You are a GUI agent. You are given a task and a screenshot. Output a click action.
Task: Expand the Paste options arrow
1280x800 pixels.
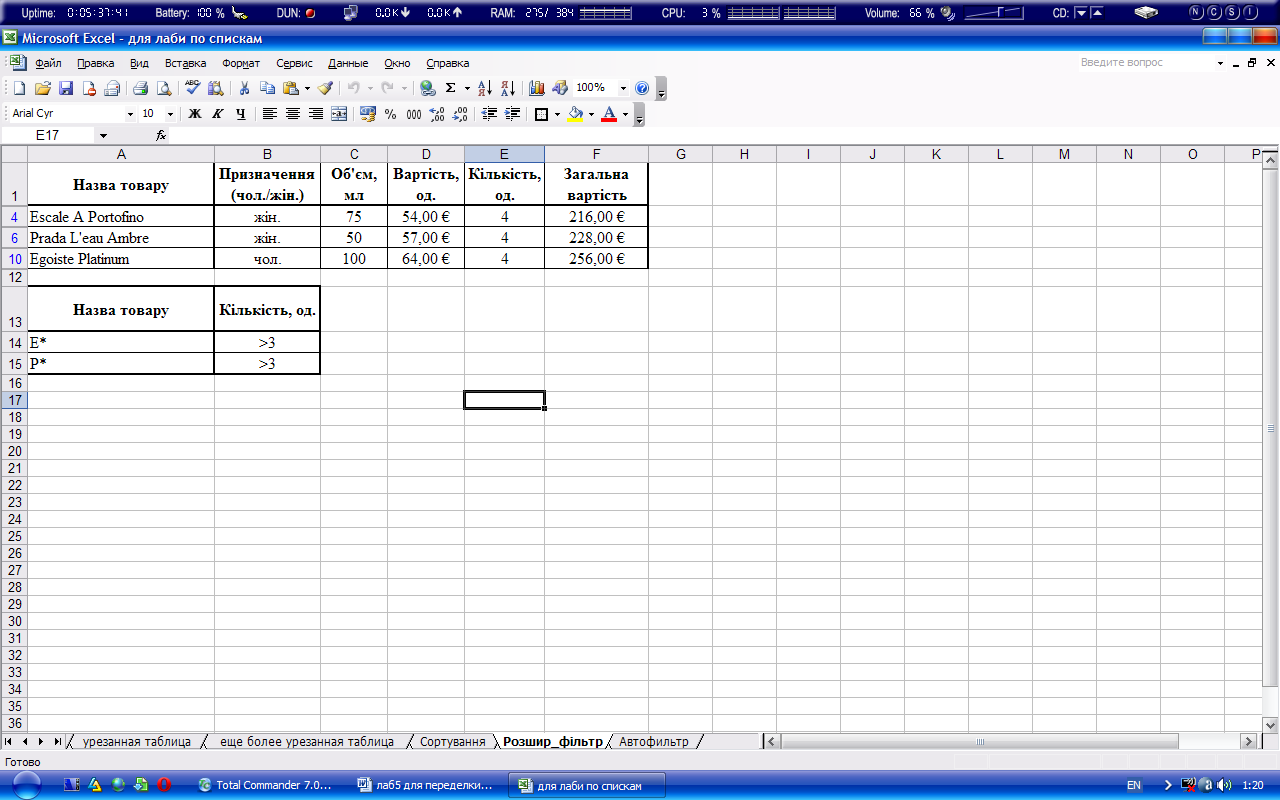[307, 88]
